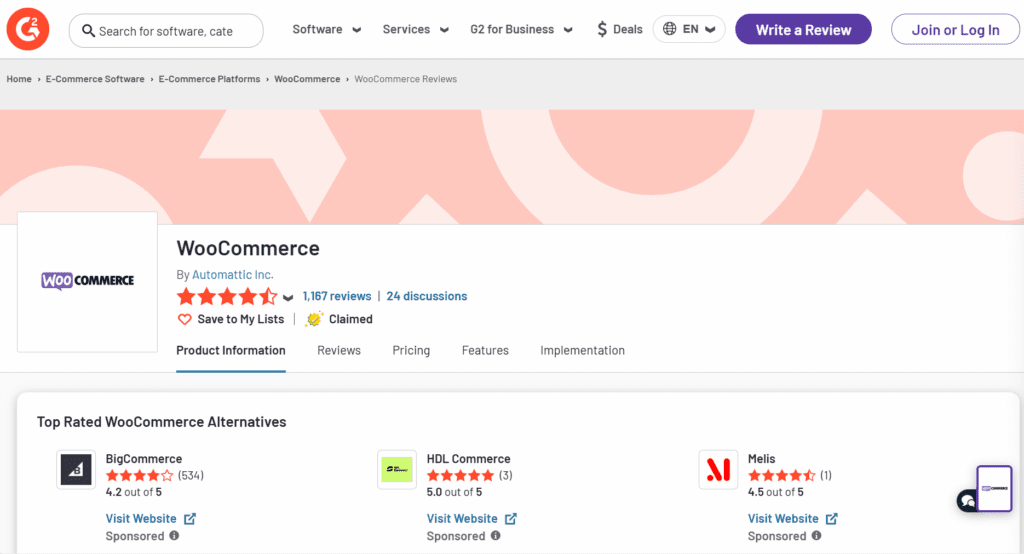Click the floating WooCommerce thumbnail
The width and height of the screenshot is (1024, 554).
995,488
